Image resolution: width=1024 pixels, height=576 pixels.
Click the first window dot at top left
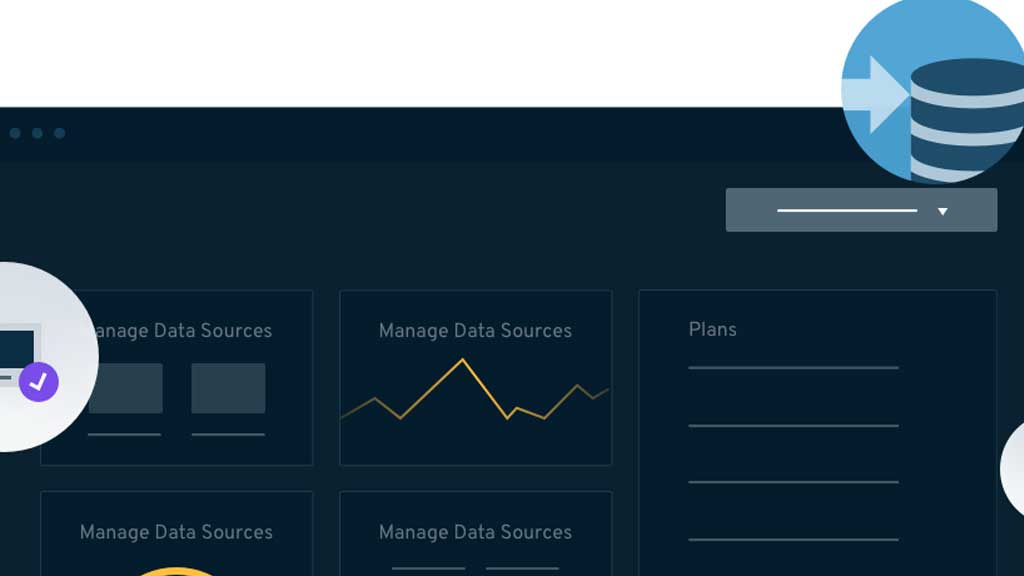pos(15,133)
